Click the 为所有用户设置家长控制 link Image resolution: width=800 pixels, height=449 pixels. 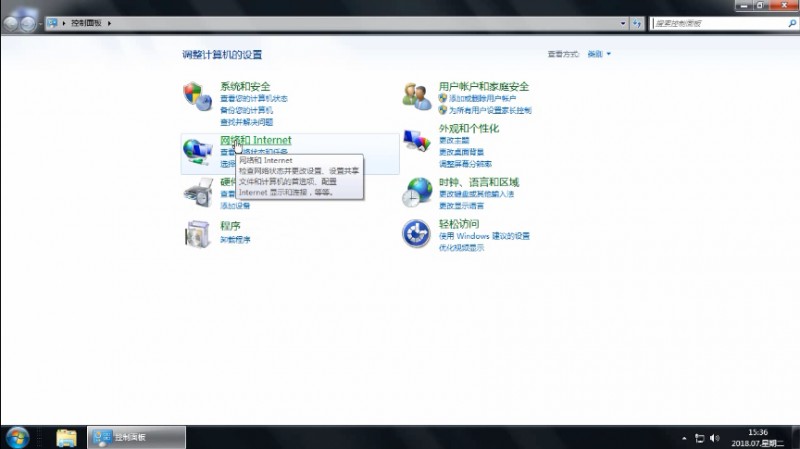tap(490, 110)
